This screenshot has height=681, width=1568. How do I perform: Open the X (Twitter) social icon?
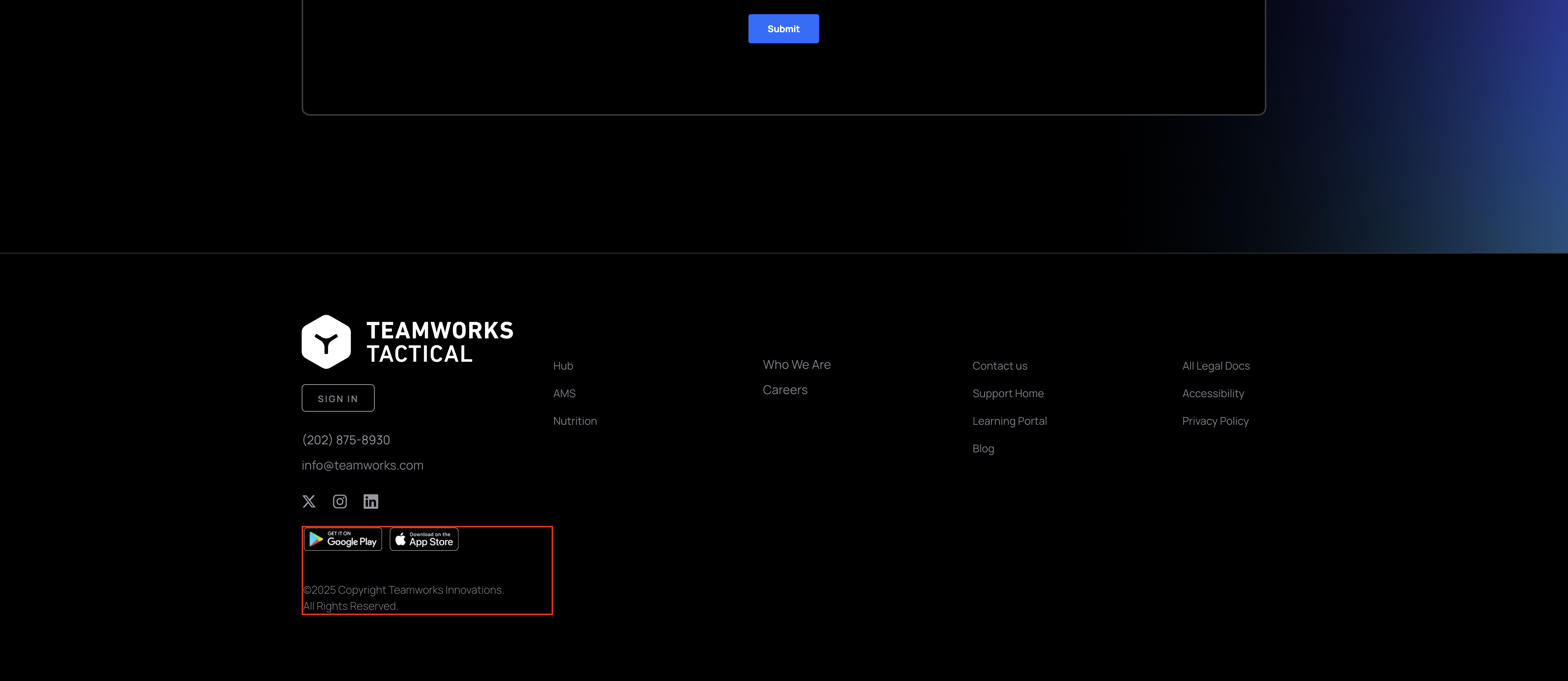tap(309, 501)
